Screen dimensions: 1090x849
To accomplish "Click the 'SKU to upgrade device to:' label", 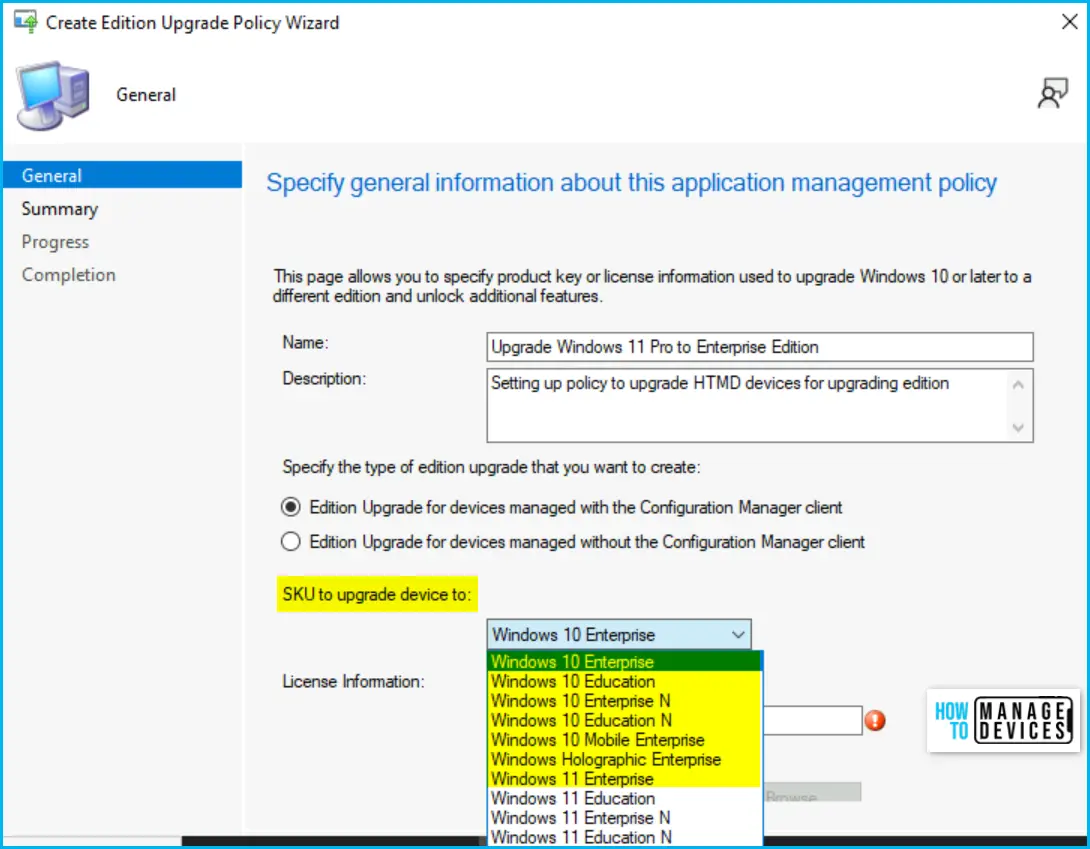I will click(x=377, y=595).
